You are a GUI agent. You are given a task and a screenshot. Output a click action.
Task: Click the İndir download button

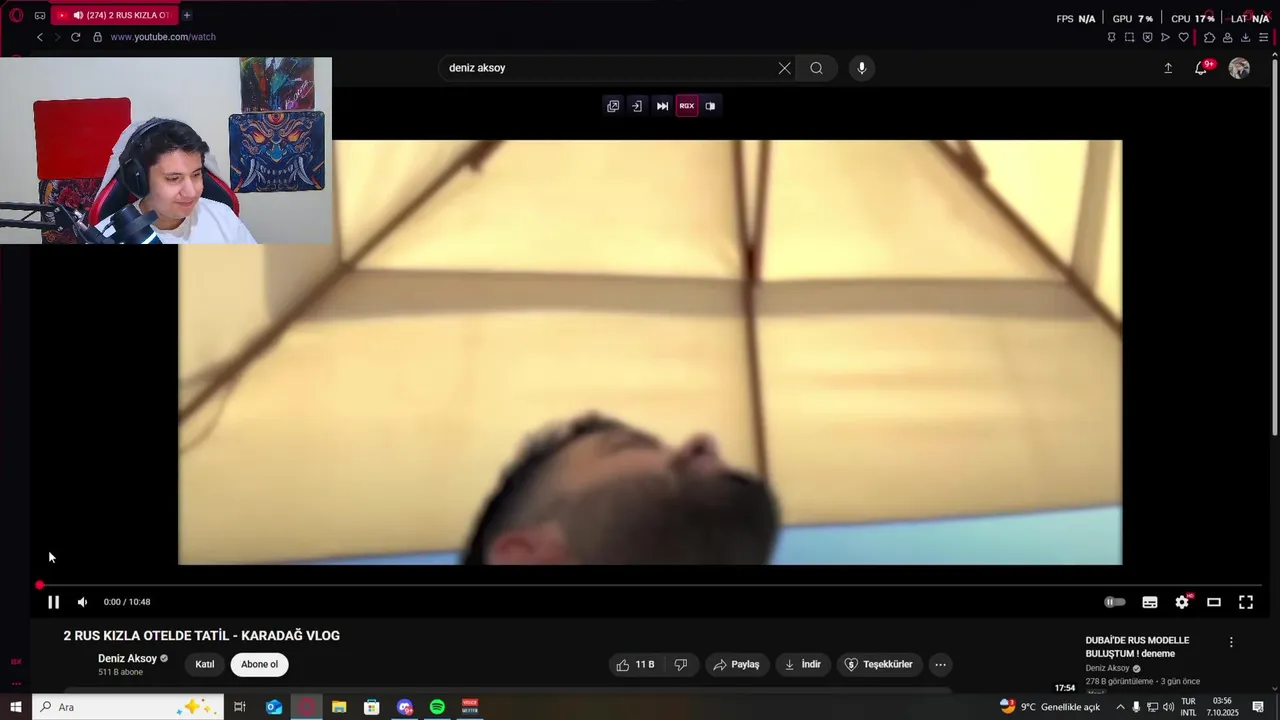(x=802, y=665)
